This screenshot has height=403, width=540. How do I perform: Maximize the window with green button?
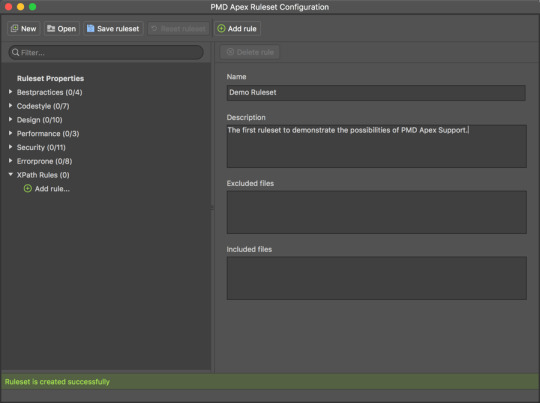click(x=32, y=7)
